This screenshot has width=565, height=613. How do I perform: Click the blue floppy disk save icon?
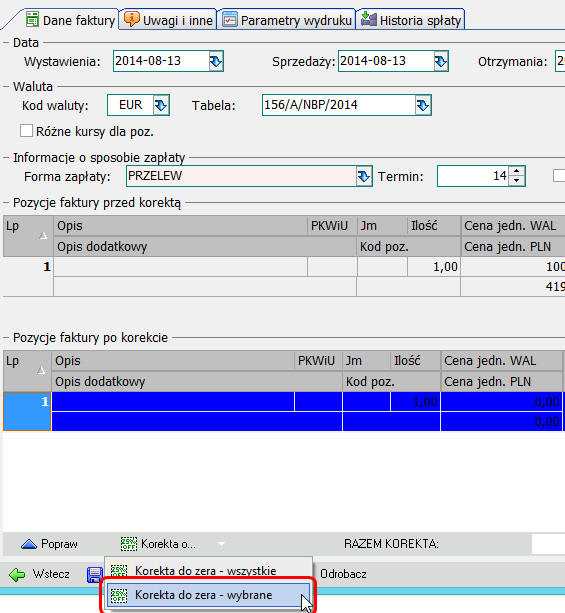95,575
